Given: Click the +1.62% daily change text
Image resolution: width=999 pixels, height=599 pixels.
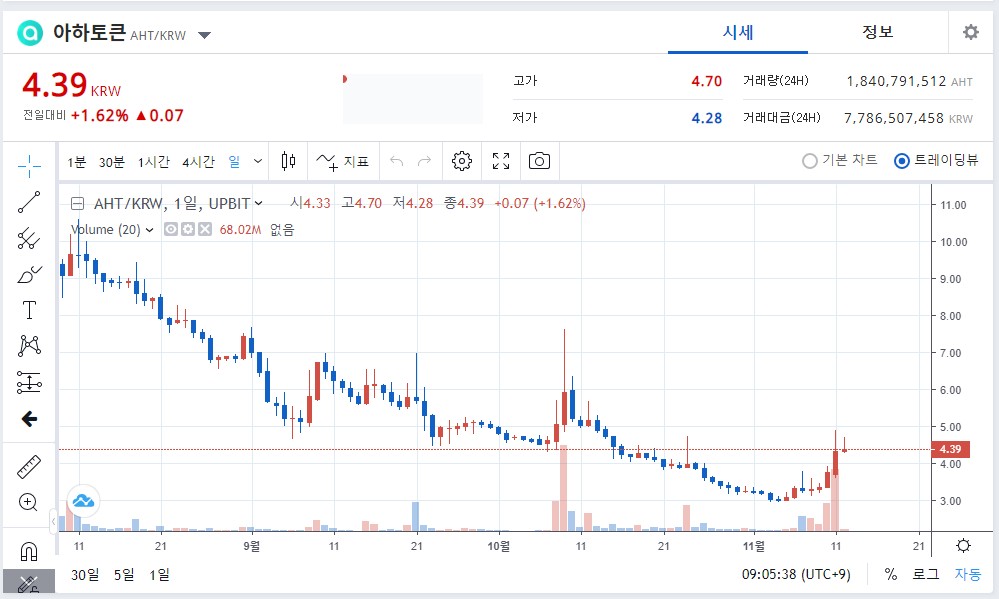Looking at the screenshot, I should tap(99, 115).
